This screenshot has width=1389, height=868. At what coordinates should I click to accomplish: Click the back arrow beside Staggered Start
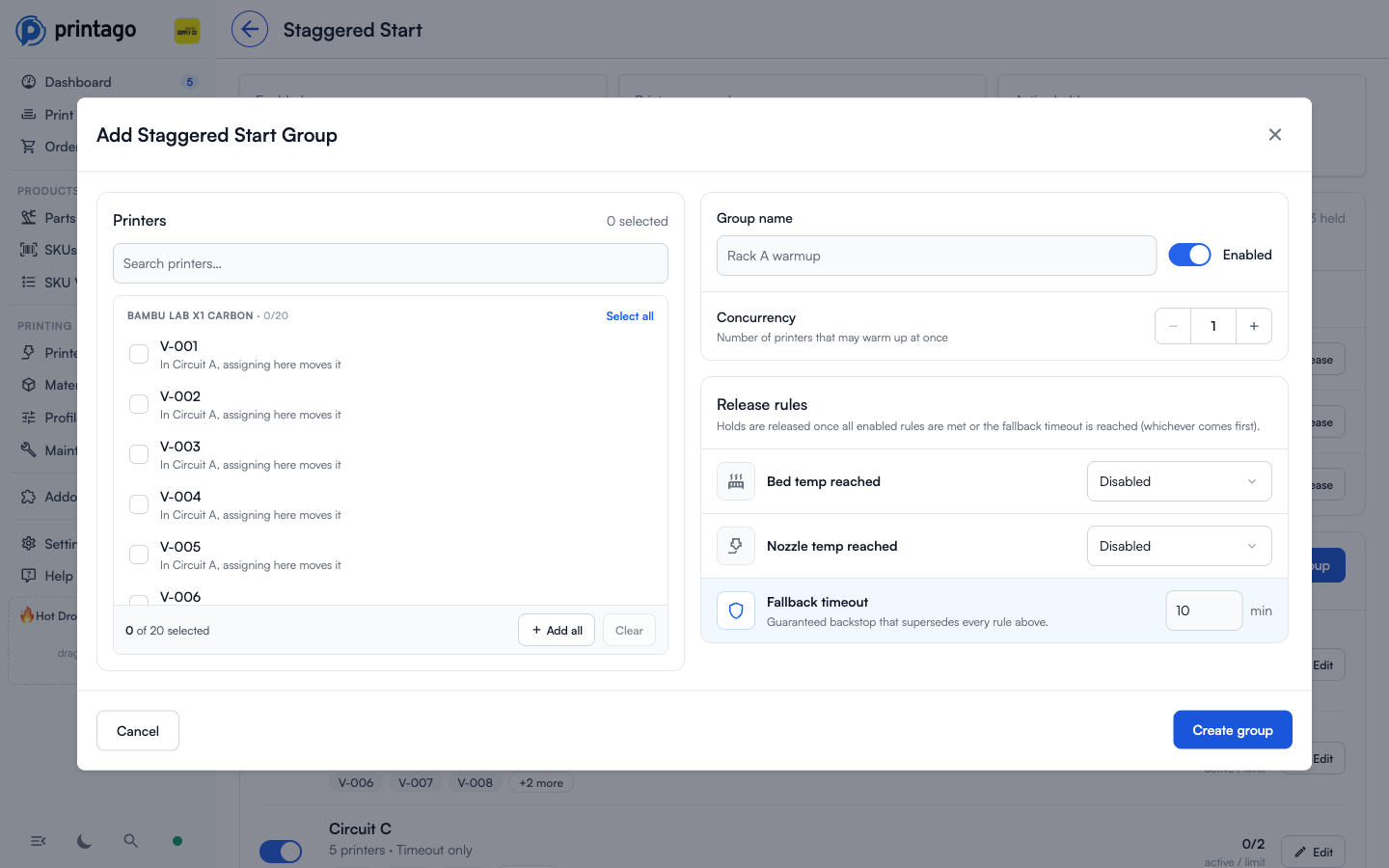point(250,29)
